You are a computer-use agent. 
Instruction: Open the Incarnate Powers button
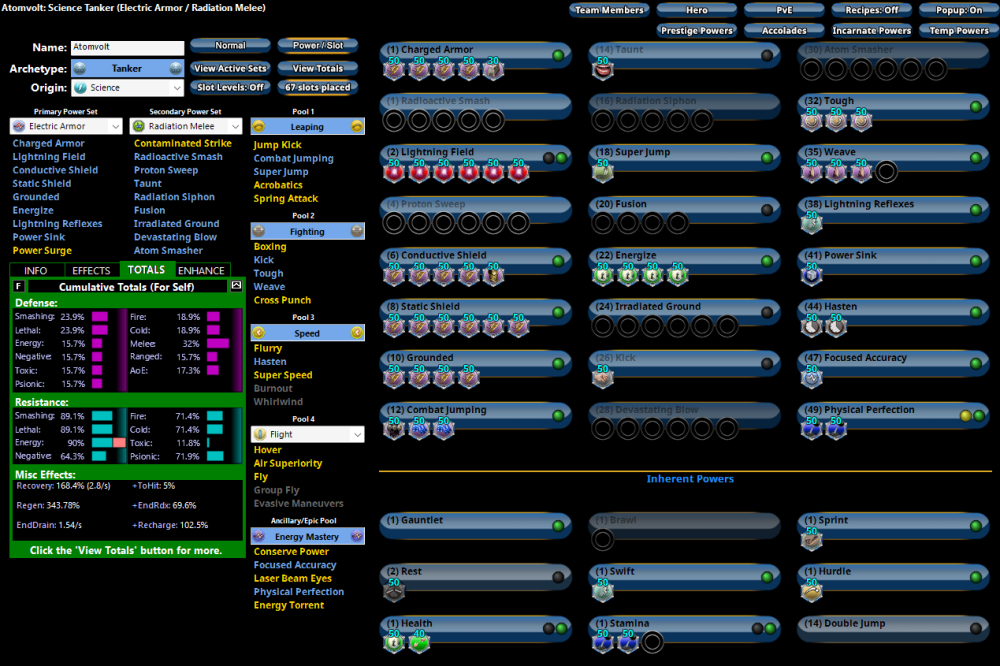coord(872,31)
